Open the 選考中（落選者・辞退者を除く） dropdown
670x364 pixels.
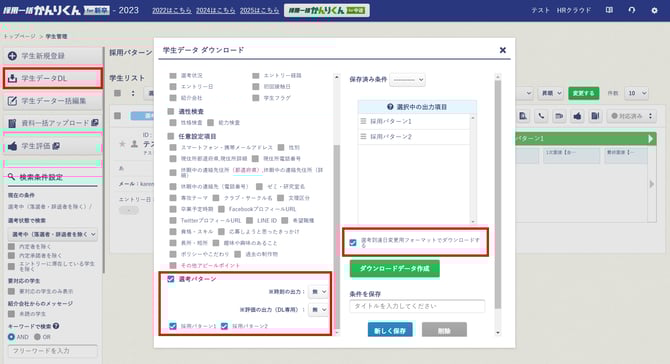click(x=53, y=234)
